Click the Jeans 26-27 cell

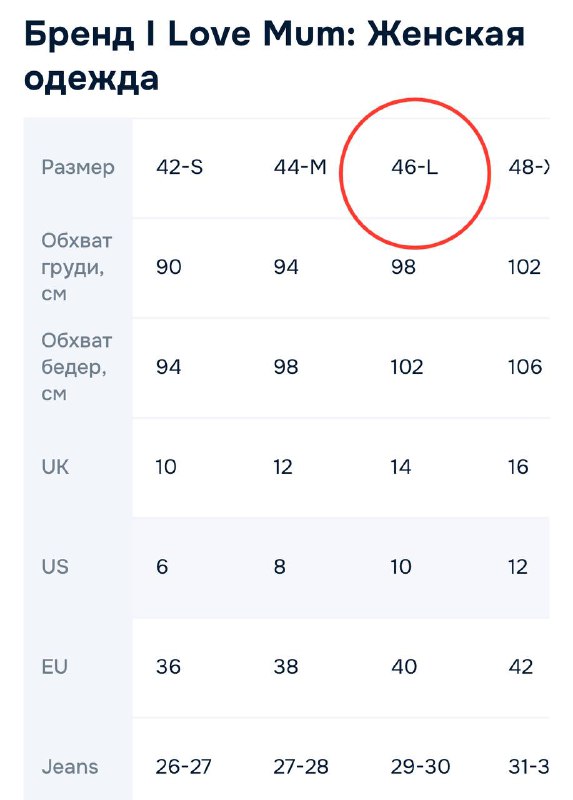coord(184,767)
